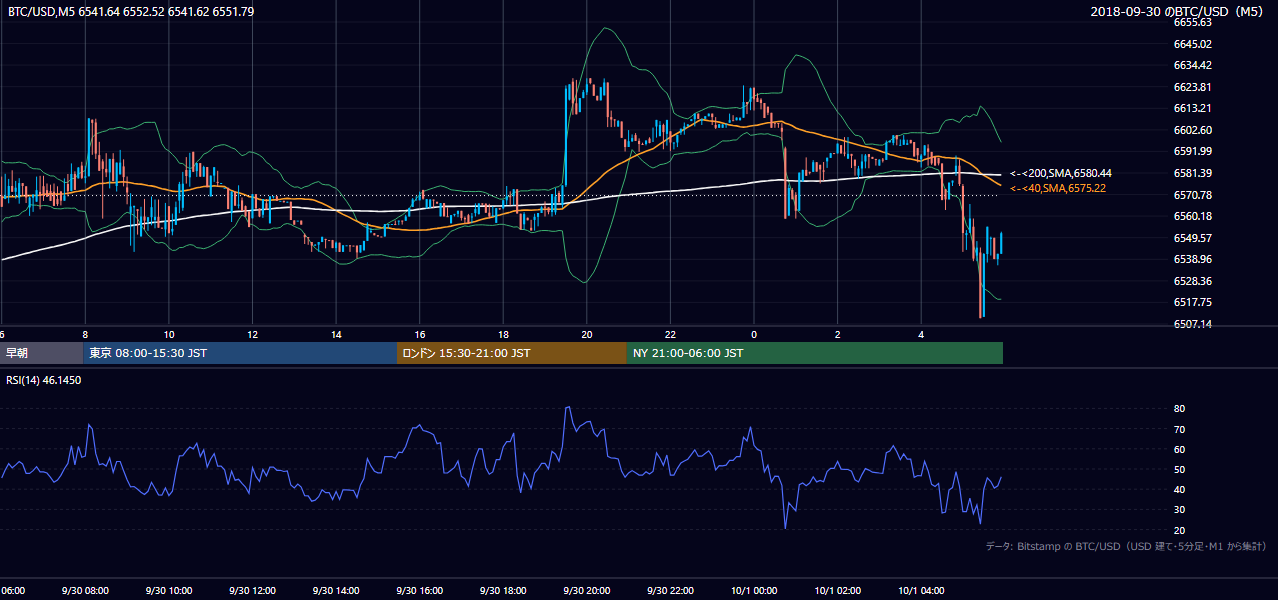
Task: Select the 東京 08:00-15:30 JST session bar
Action: (241, 353)
